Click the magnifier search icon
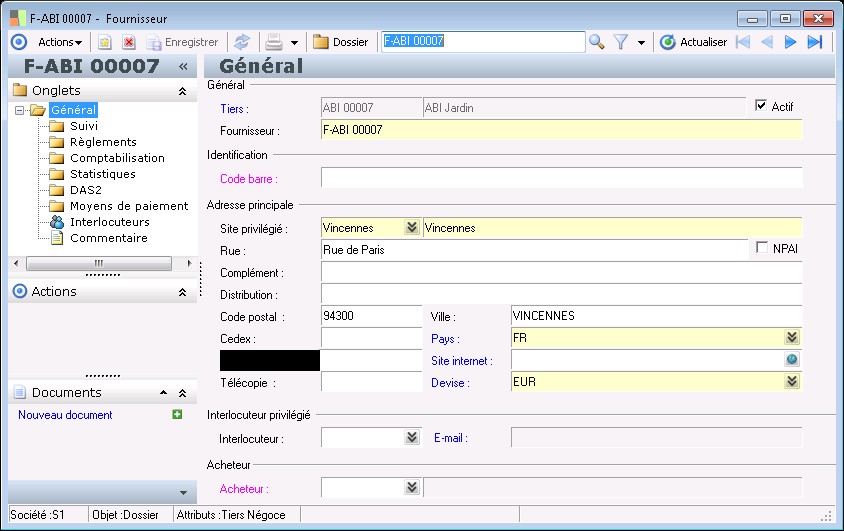Image resolution: width=844 pixels, height=531 pixels. 597,42
